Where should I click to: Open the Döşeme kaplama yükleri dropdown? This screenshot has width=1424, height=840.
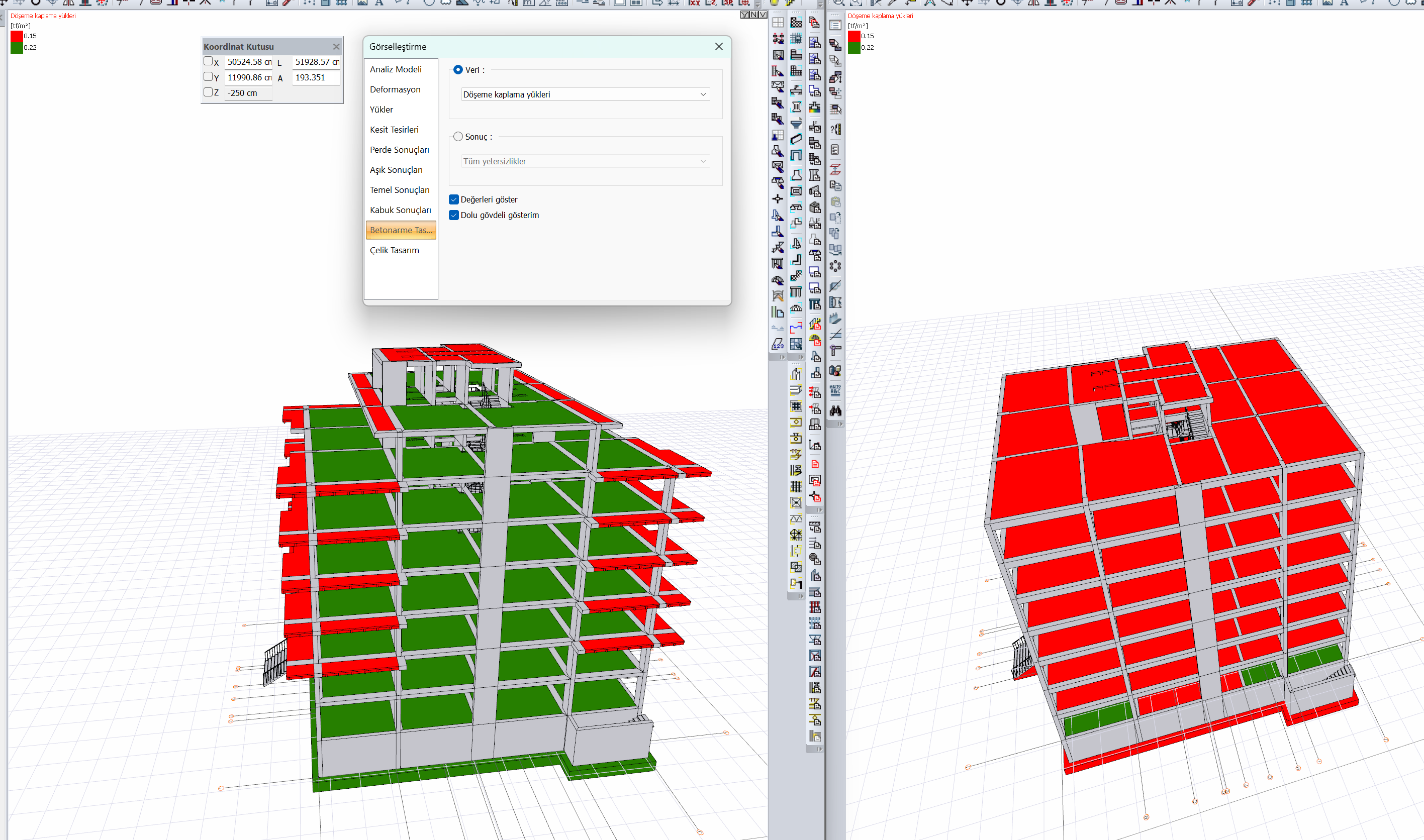585,94
